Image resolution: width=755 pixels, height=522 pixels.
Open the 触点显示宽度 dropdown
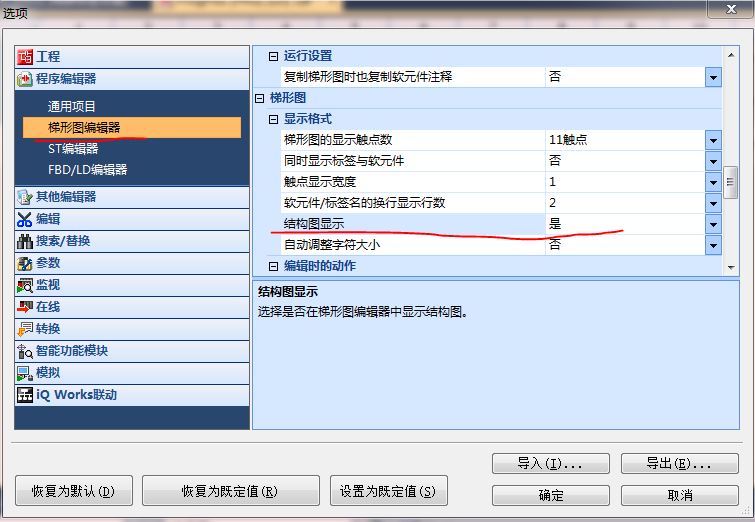point(713,182)
